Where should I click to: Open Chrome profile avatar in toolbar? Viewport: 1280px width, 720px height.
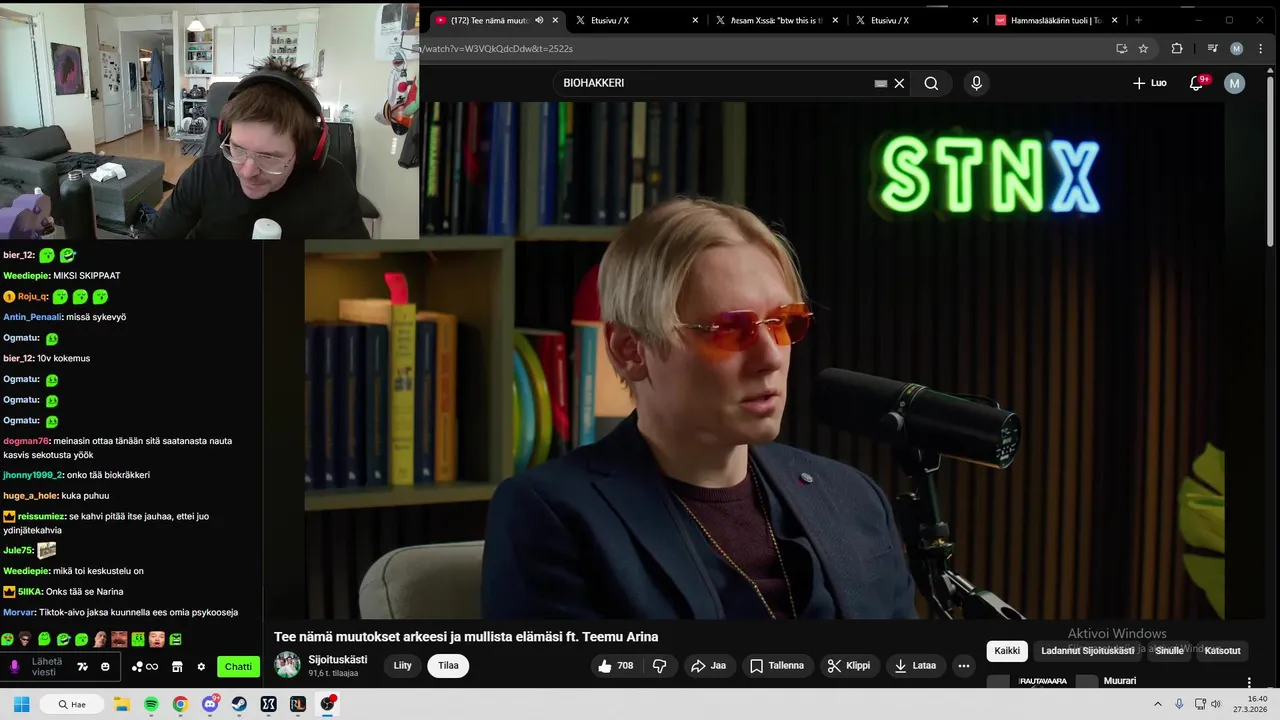click(1237, 48)
